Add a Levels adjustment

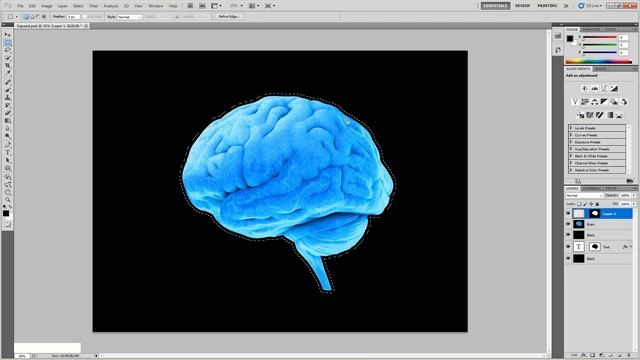pyautogui.click(x=595, y=88)
